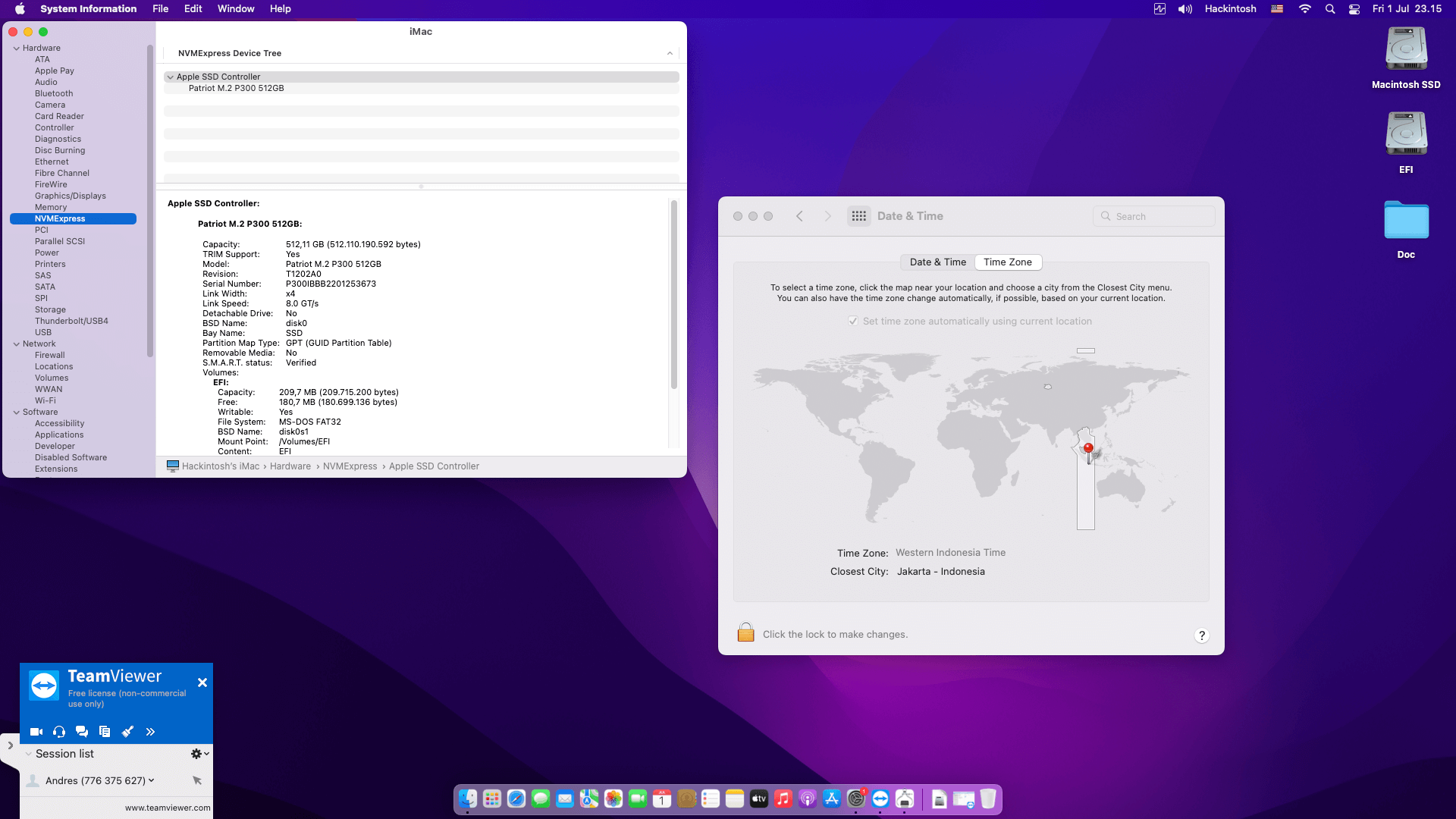Open TeamViewer file box icon

pyautogui.click(x=105, y=732)
